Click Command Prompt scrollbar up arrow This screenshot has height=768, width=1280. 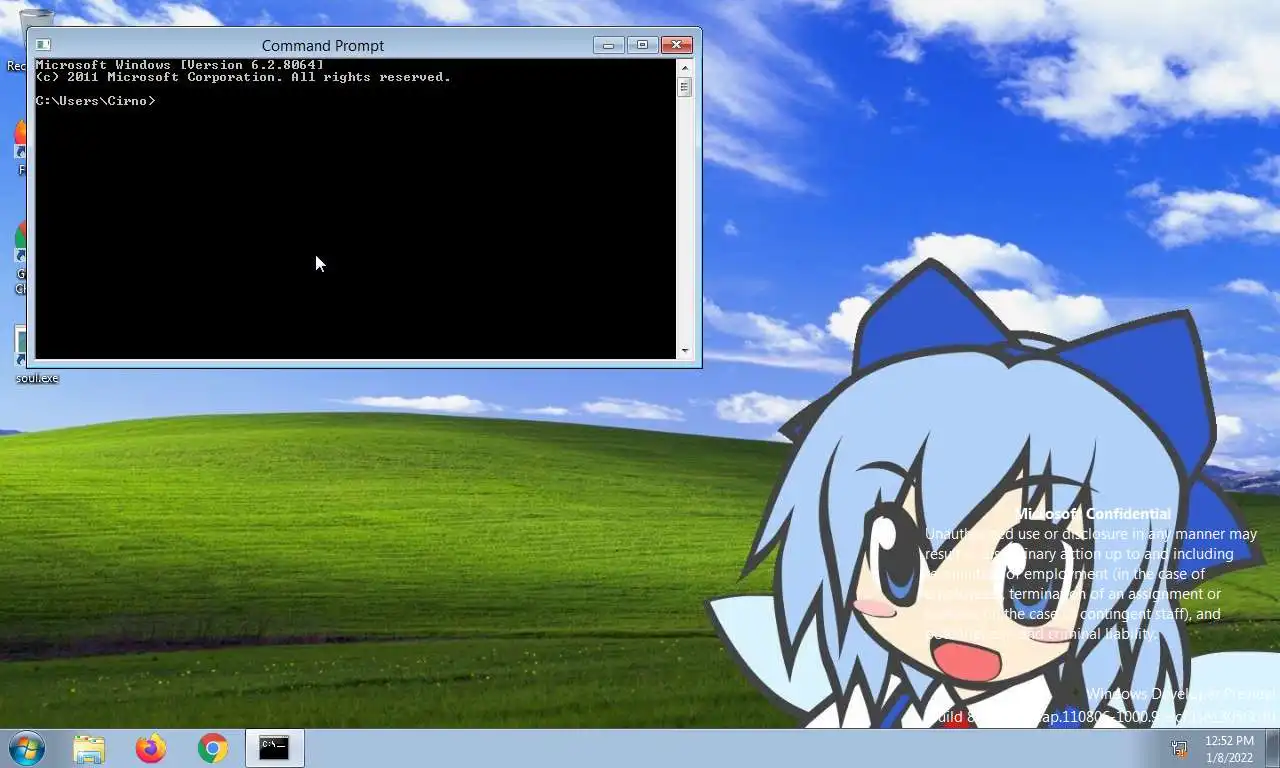point(685,67)
